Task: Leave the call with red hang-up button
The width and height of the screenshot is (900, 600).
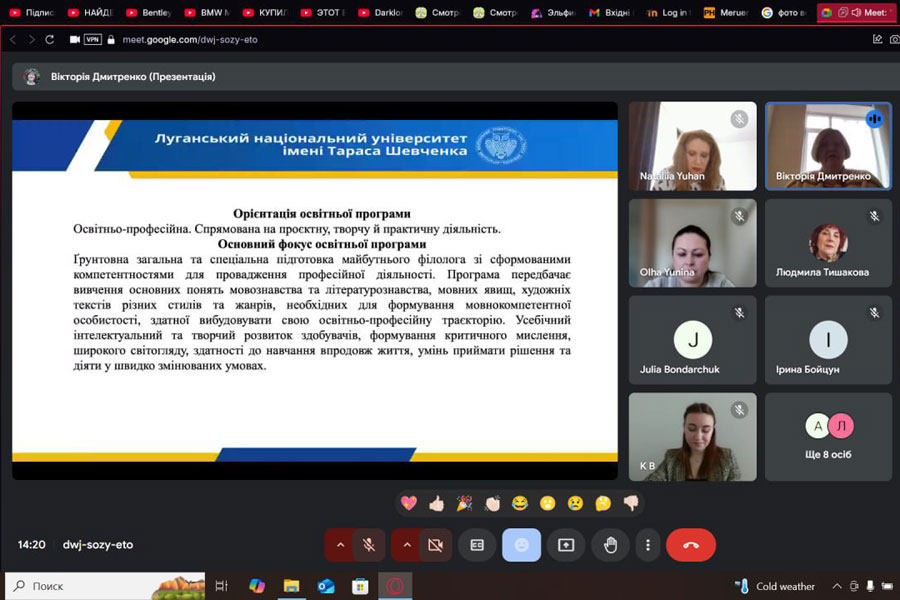Action: pos(690,545)
